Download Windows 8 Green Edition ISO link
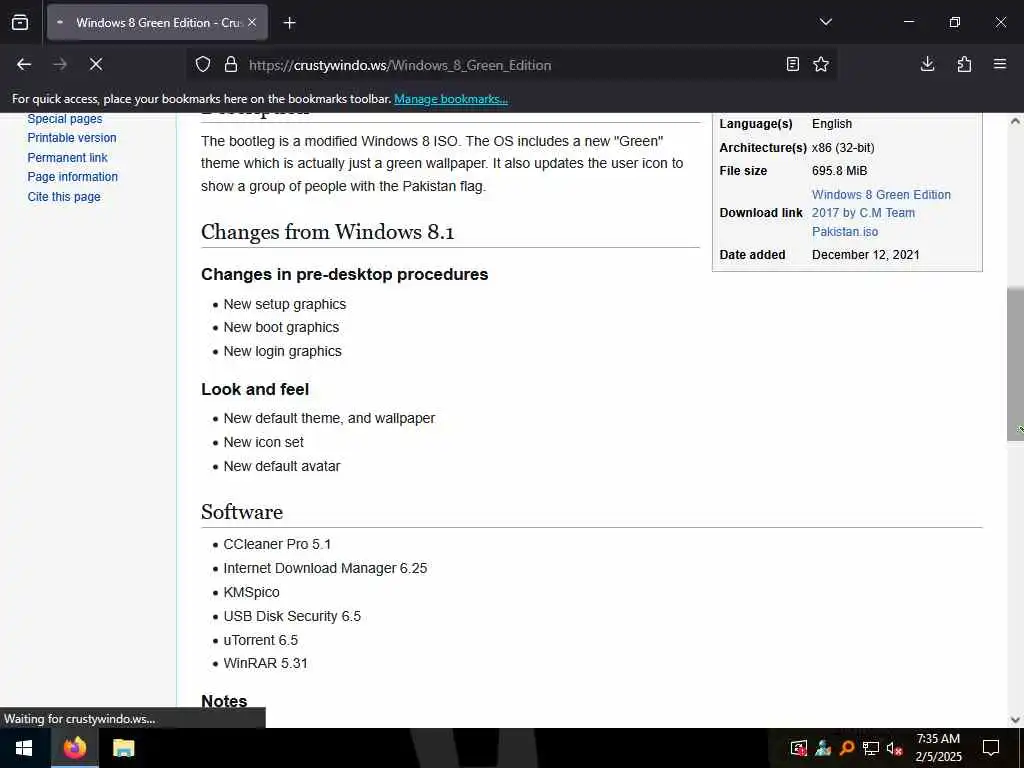 [881, 213]
